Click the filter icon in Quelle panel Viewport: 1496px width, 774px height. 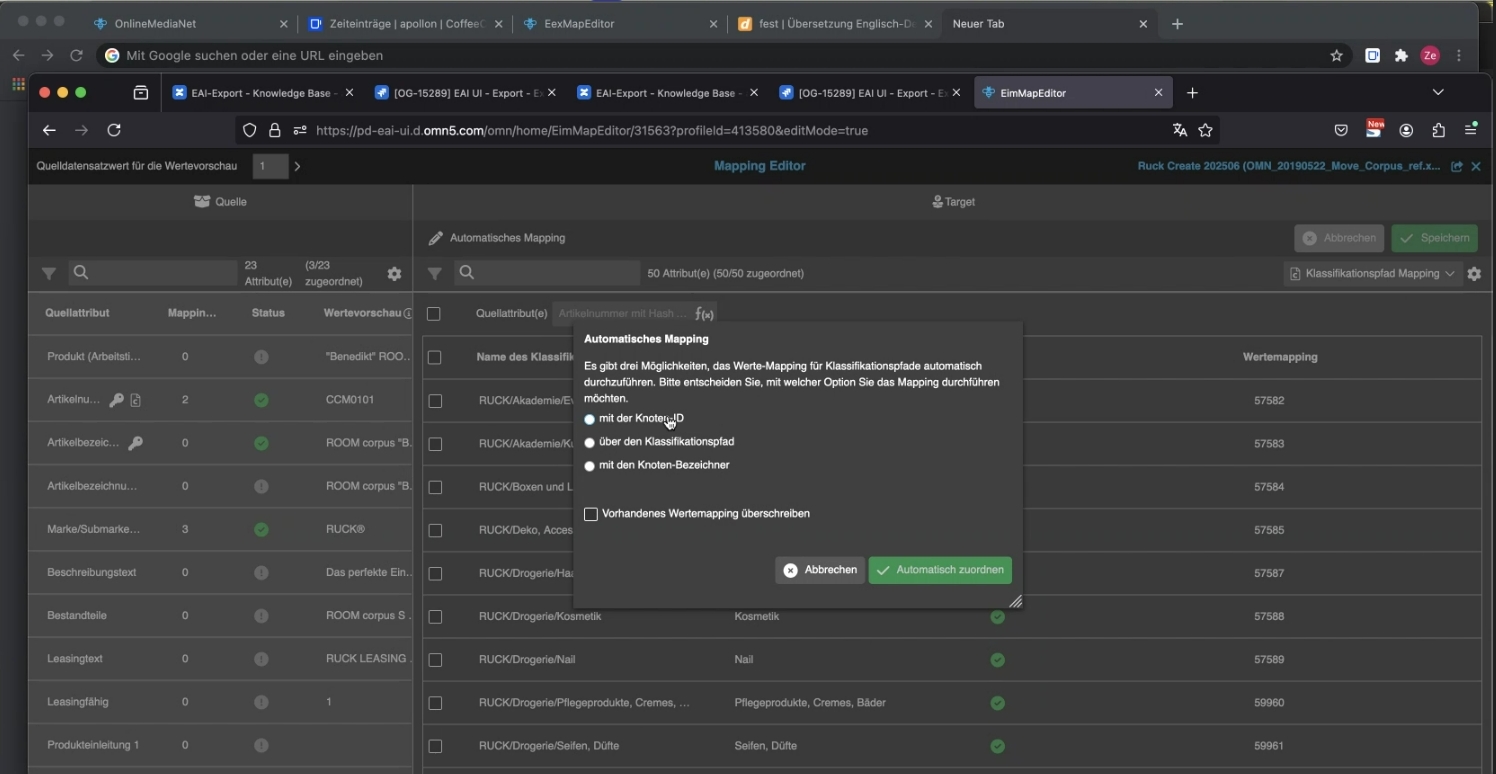point(48,273)
